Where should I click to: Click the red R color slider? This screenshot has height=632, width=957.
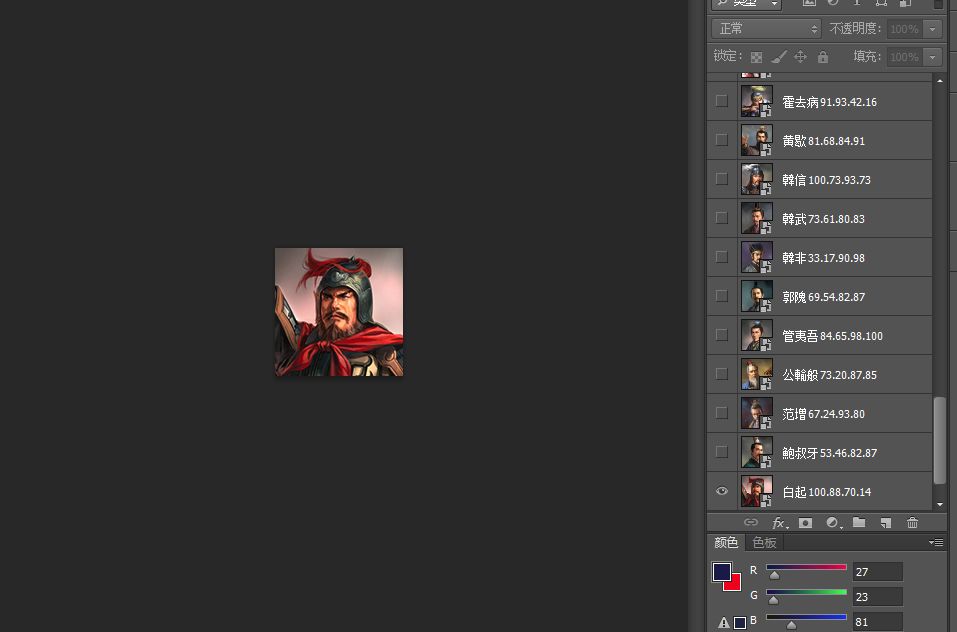pos(806,567)
